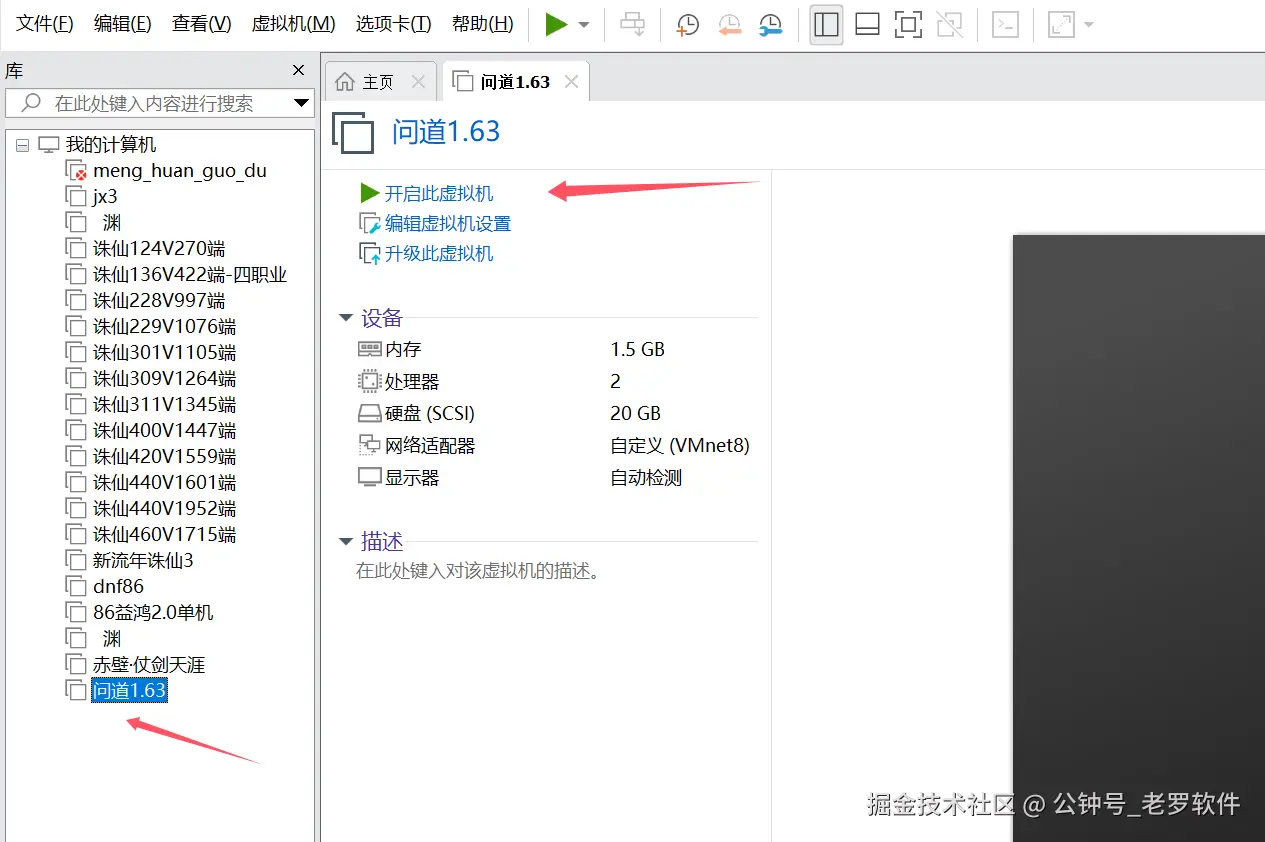This screenshot has width=1265, height=842.
Task: Open the power options dropdown arrow
Action: coord(584,25)
